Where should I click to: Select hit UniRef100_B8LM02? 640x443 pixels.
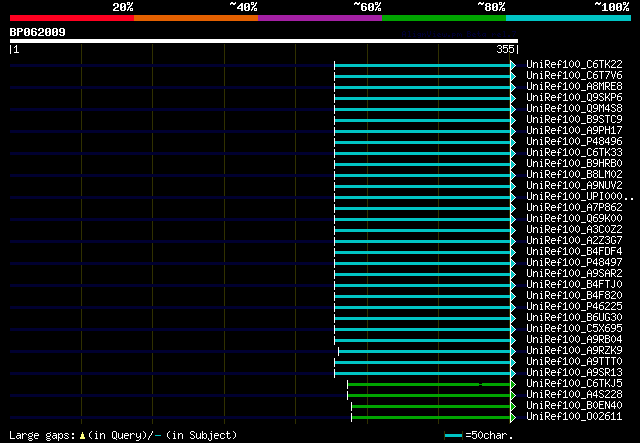coord(574,175)
